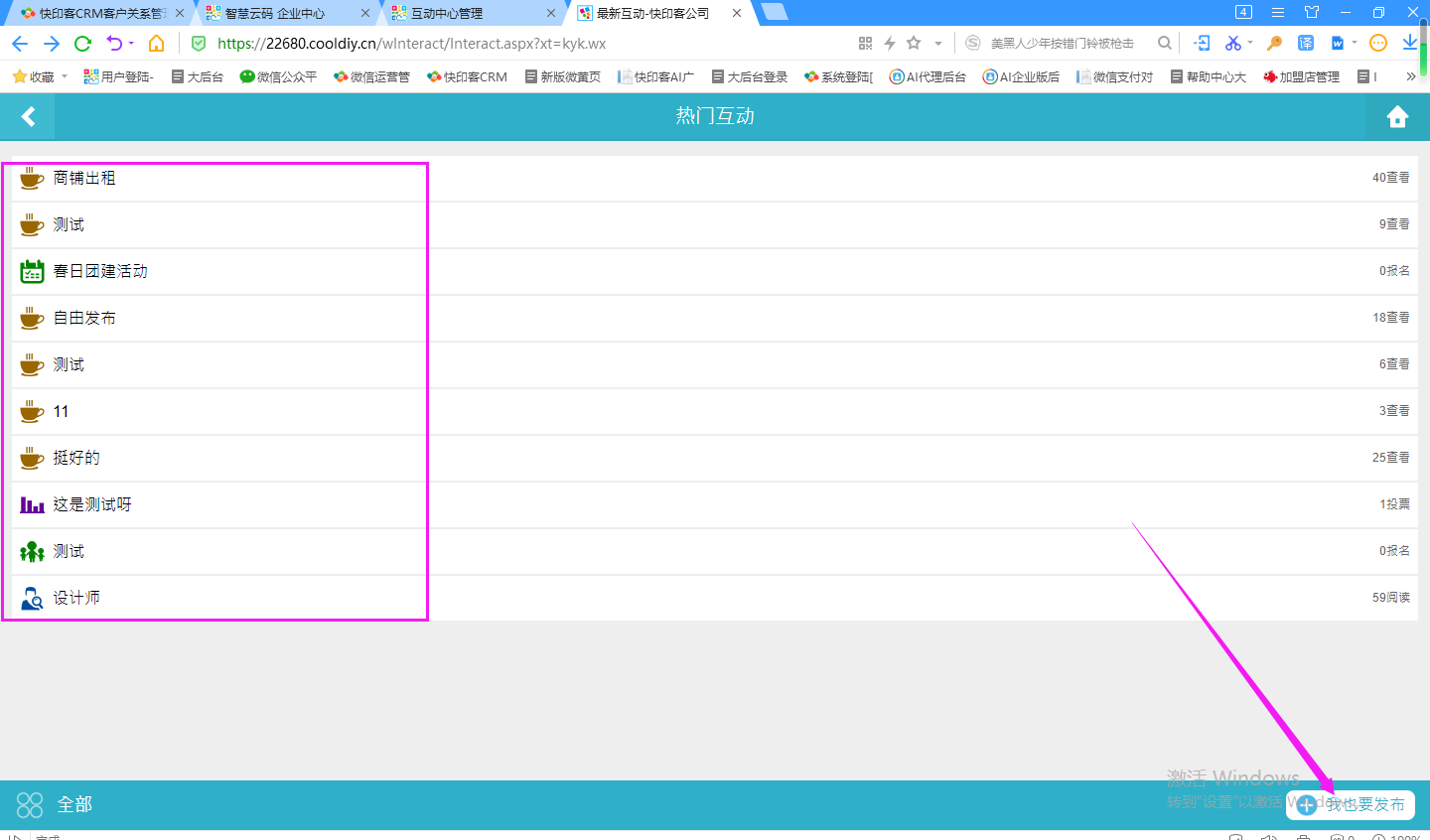The height and width of the screenshot is (840, 1430).
Task: Expand the bookmarks overflow chevron
Action: pos(1410,76)
